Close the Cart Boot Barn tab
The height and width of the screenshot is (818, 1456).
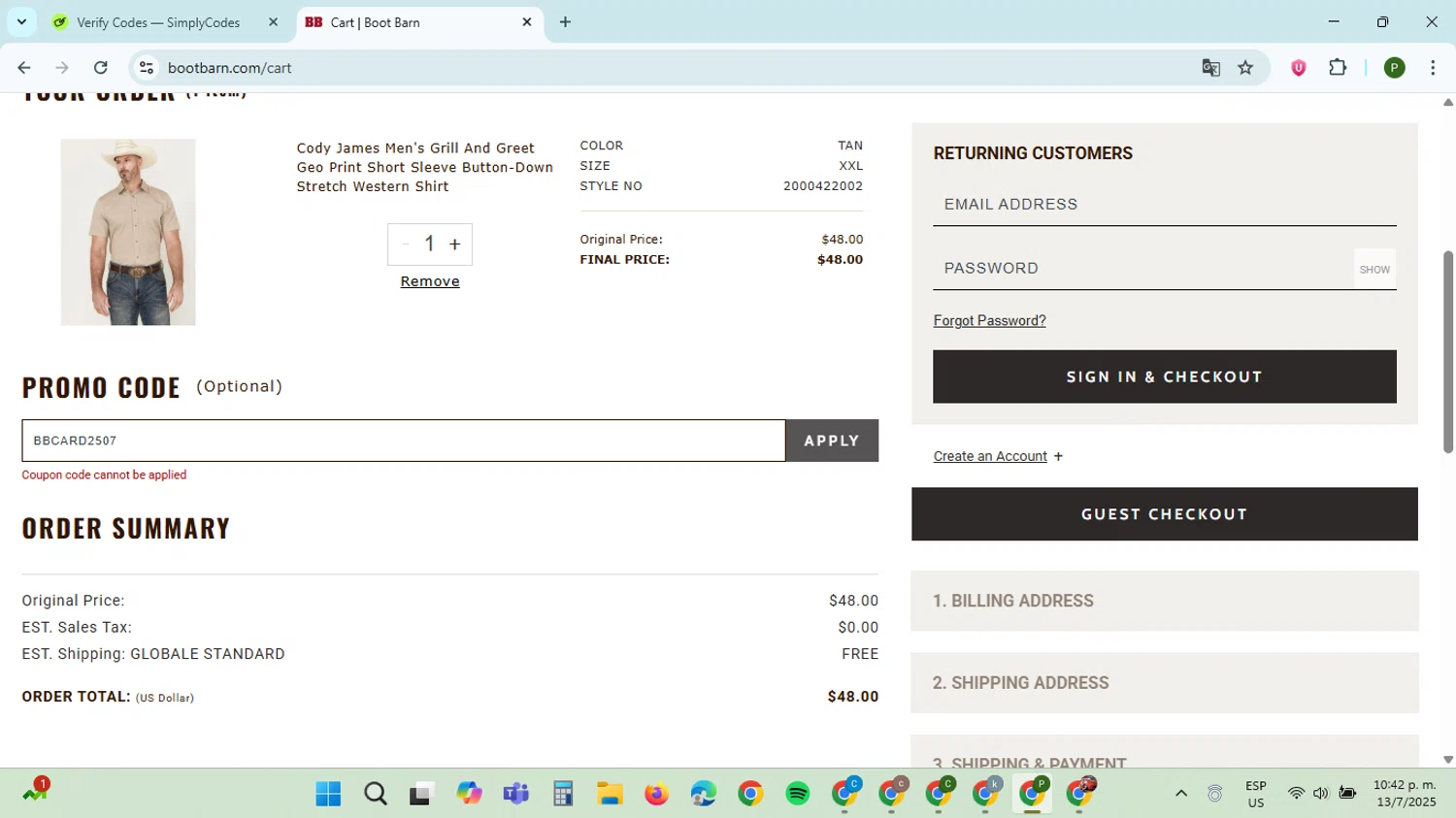(x=527, y=22)
